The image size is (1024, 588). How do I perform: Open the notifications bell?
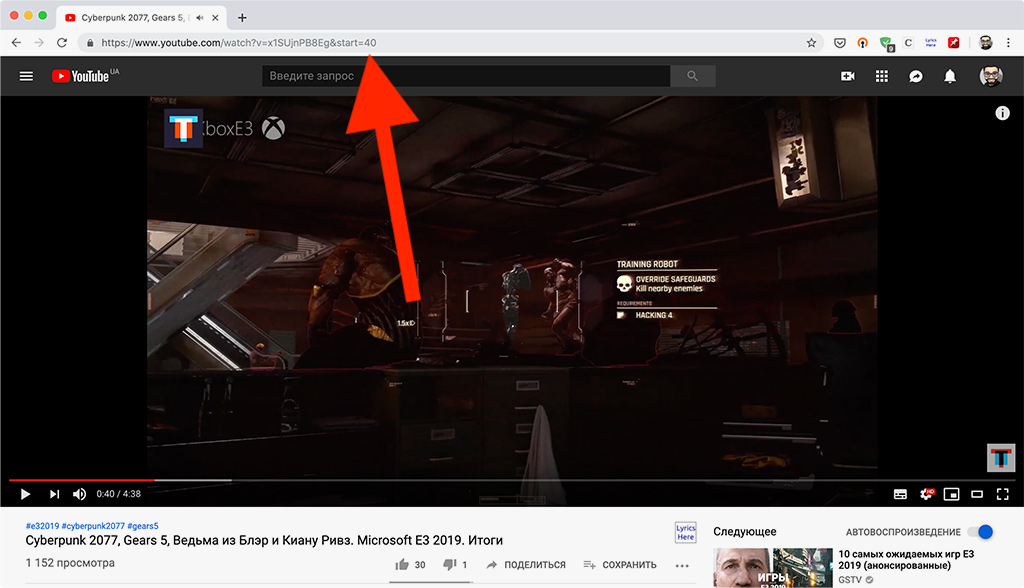[x=950, y=76]
